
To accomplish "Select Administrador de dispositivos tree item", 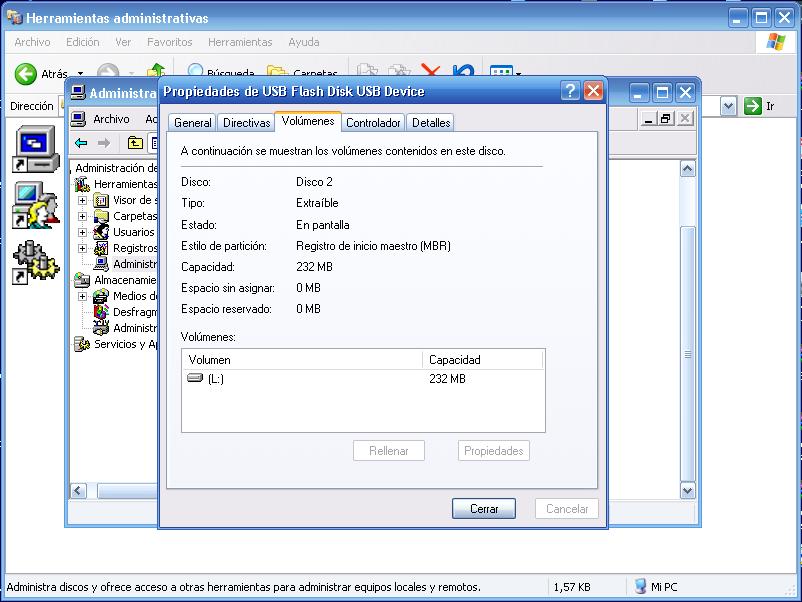I will tap(135, 264).
